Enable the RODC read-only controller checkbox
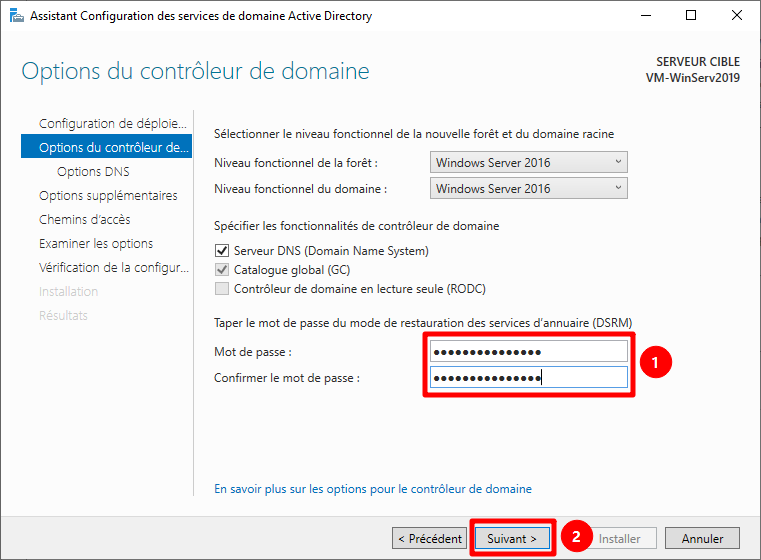The width and height of the screenshot is (761, 560). (x=222, y=289)
